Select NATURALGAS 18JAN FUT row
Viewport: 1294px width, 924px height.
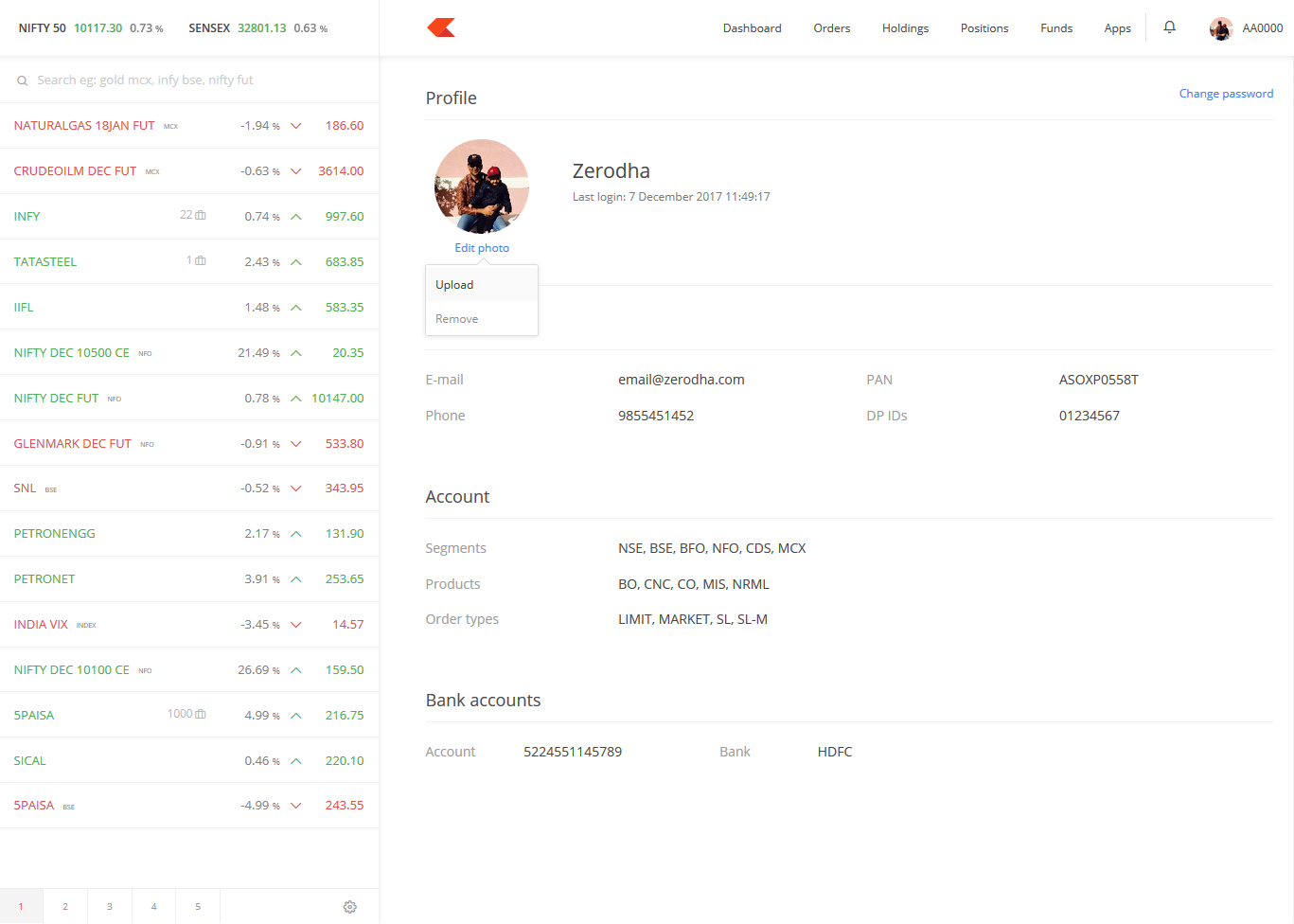(x=189, y=126)
